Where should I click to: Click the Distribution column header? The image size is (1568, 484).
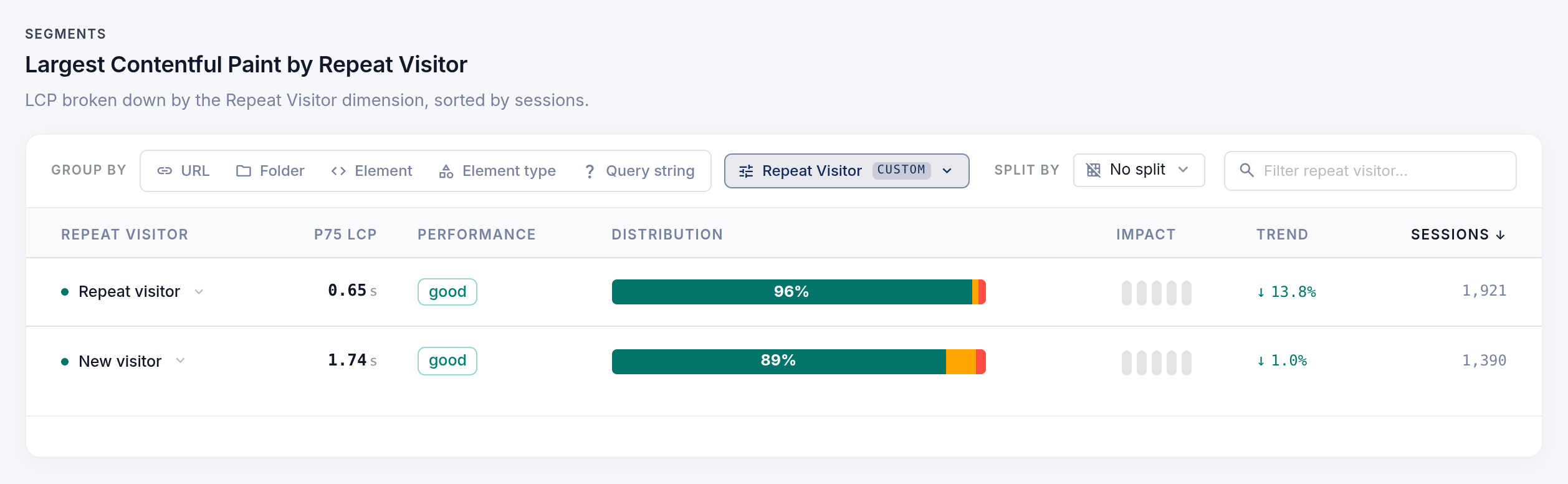(x=667, y=235)
